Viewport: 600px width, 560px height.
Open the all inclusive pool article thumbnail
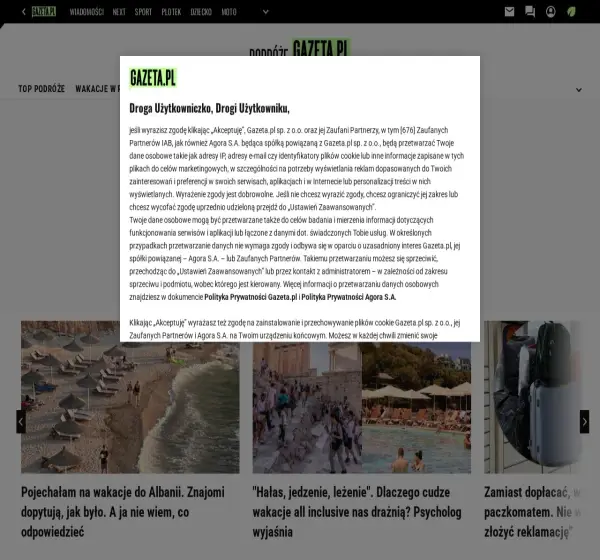click(x=362, y=408)
